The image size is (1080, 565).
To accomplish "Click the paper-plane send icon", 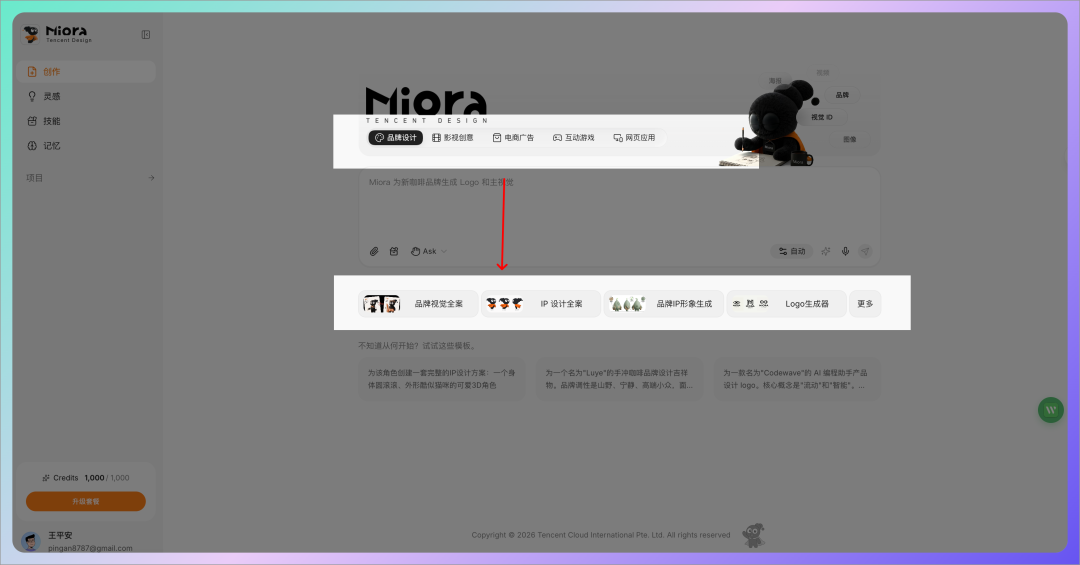I will [865, 251].
